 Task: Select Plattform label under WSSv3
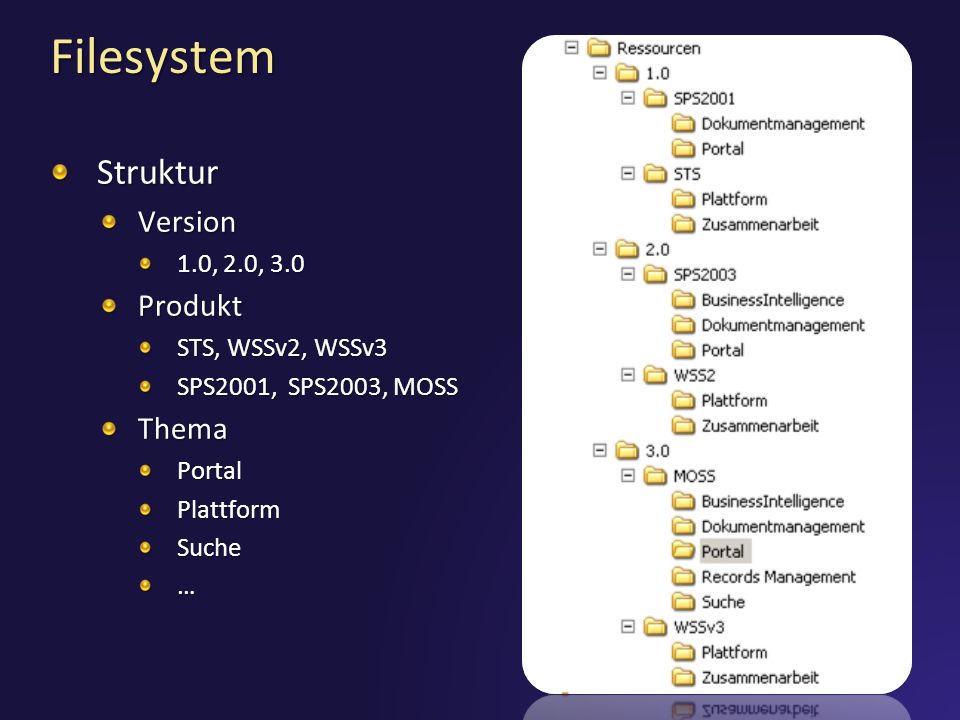[x=734, y=652]
